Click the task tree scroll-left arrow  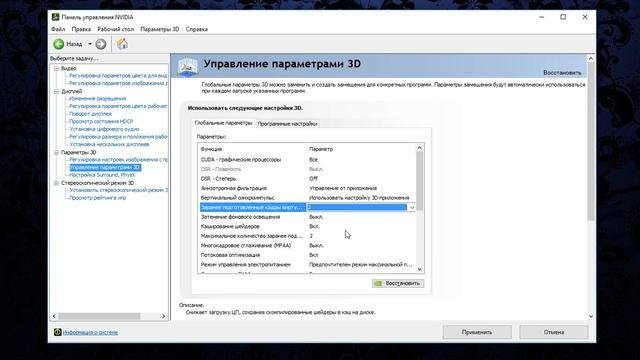tap(54, 316)
